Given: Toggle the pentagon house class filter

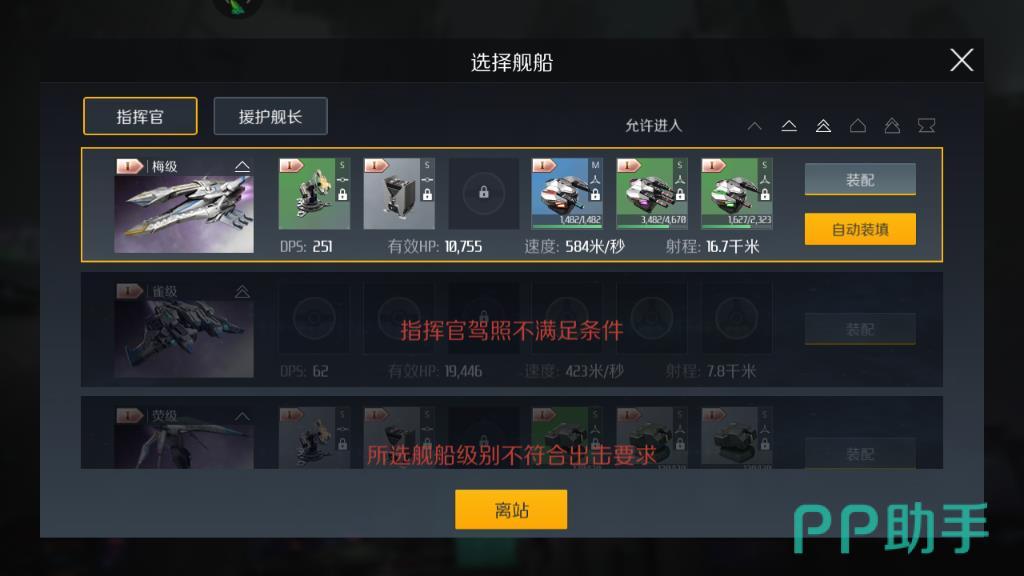Looking at the screenshot, I should tap(858, 125).
